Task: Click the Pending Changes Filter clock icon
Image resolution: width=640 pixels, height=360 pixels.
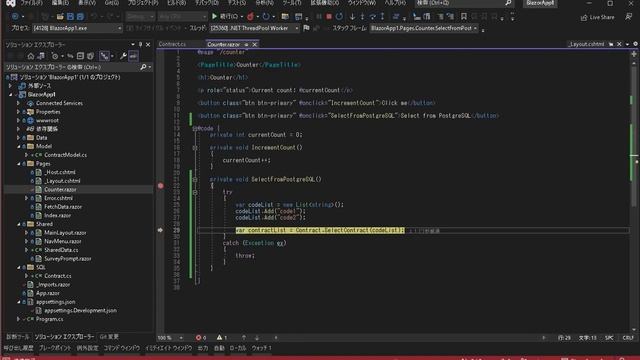Action: 55,56
